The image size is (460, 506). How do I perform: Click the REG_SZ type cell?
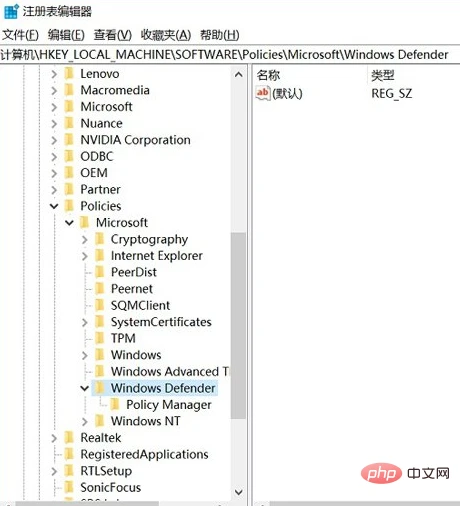(392, 94)
